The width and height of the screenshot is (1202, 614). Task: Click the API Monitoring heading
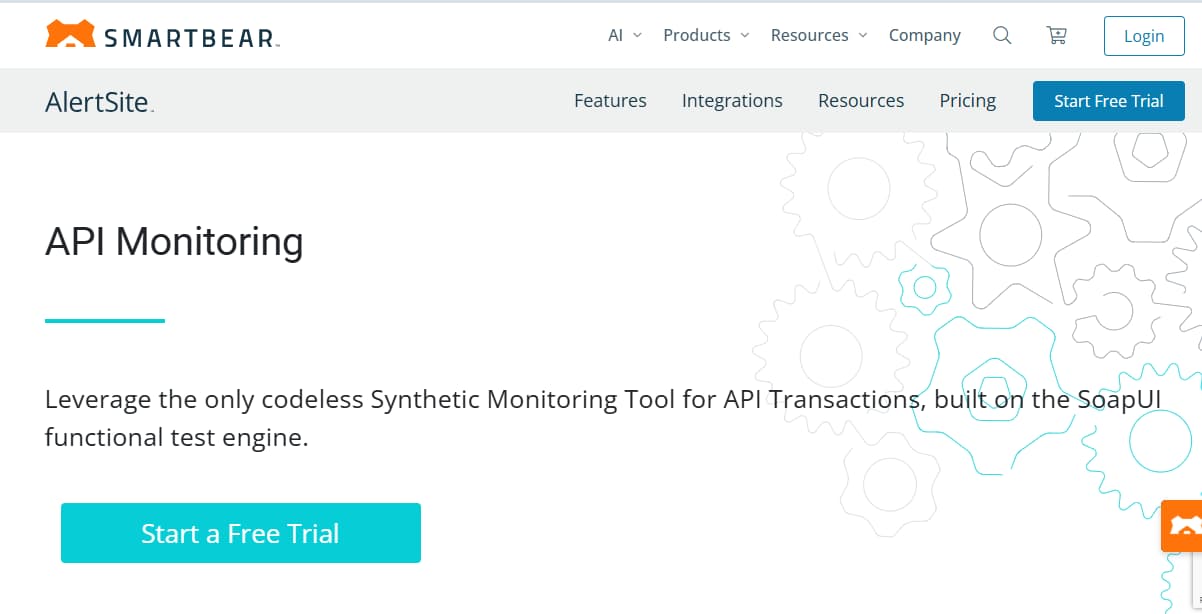click(x=174, y=241)
